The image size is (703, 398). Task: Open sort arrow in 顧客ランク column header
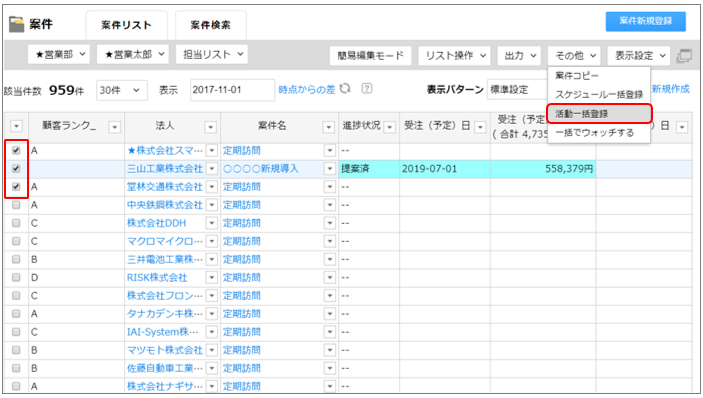[x=115, y=127]
